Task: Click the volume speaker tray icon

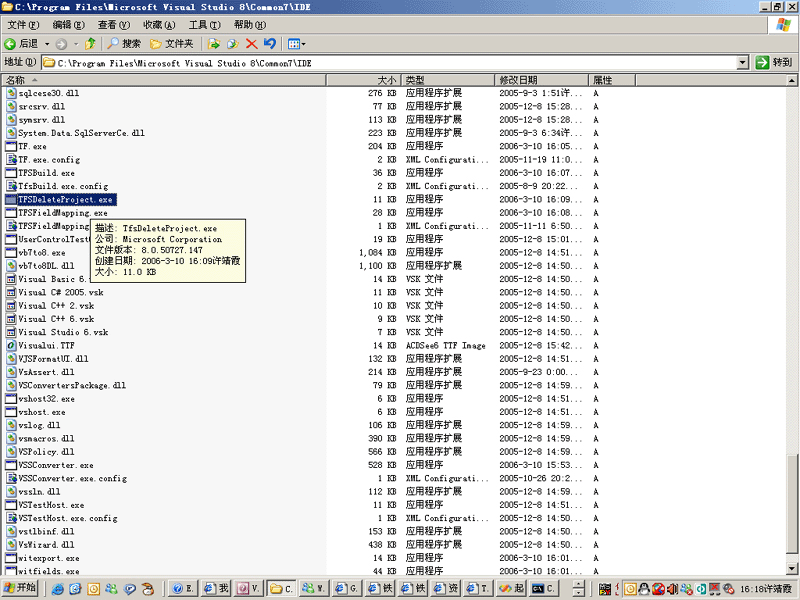Action: 672,589
